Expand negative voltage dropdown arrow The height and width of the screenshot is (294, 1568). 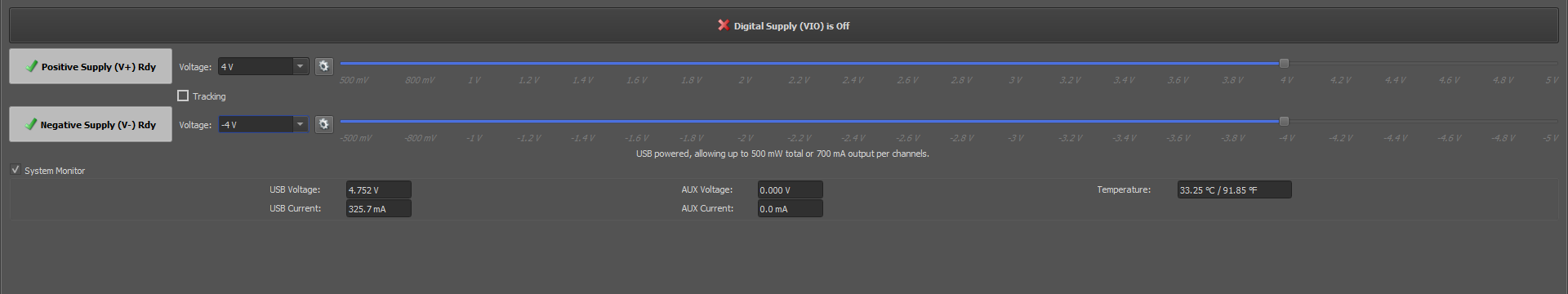tap(300, 124)
